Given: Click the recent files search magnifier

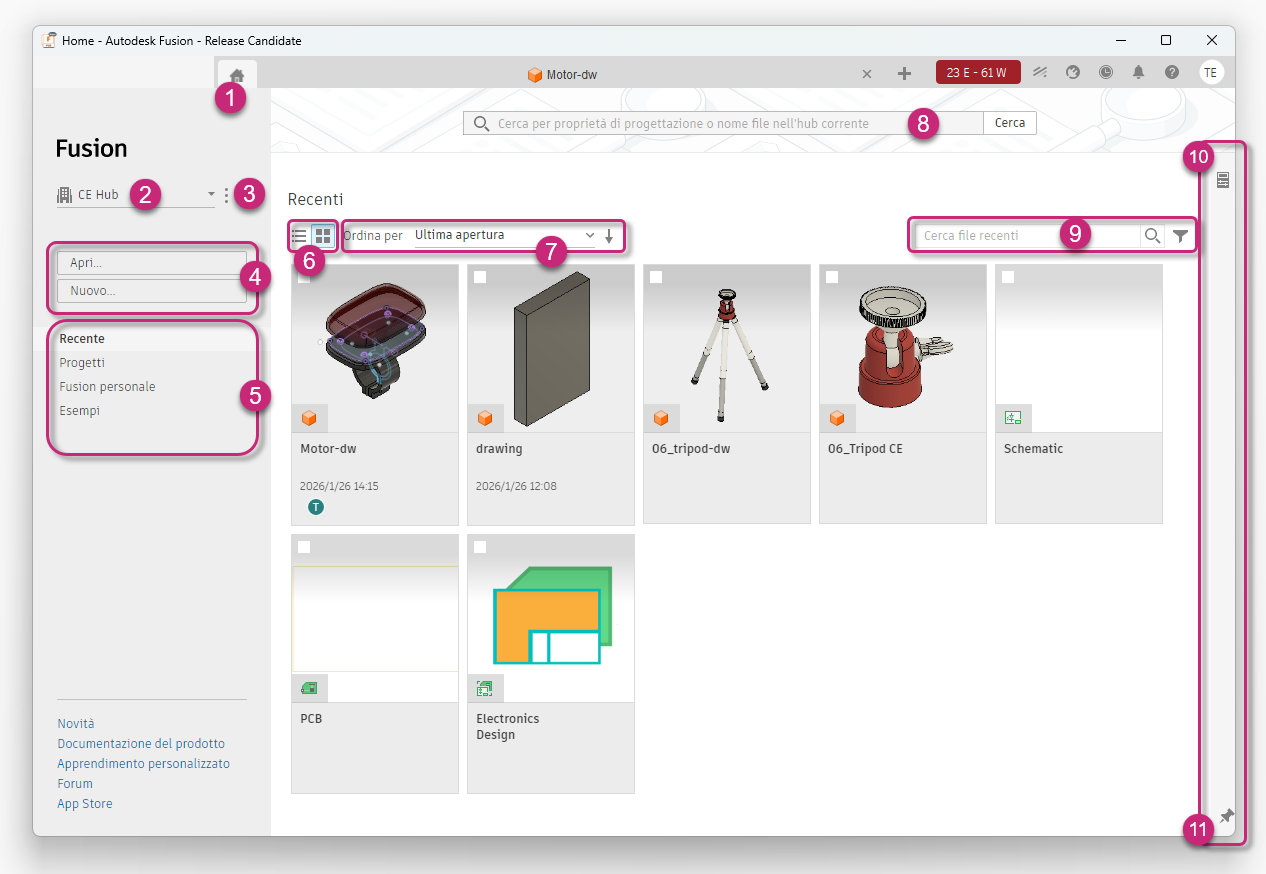Looking at the screenshot, I should (1152, 236).
